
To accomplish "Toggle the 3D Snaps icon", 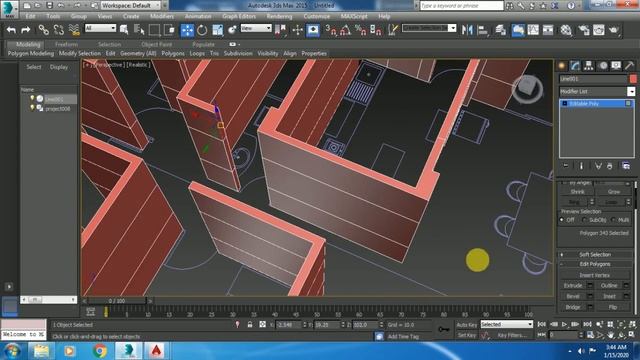I will pos(330,30).
